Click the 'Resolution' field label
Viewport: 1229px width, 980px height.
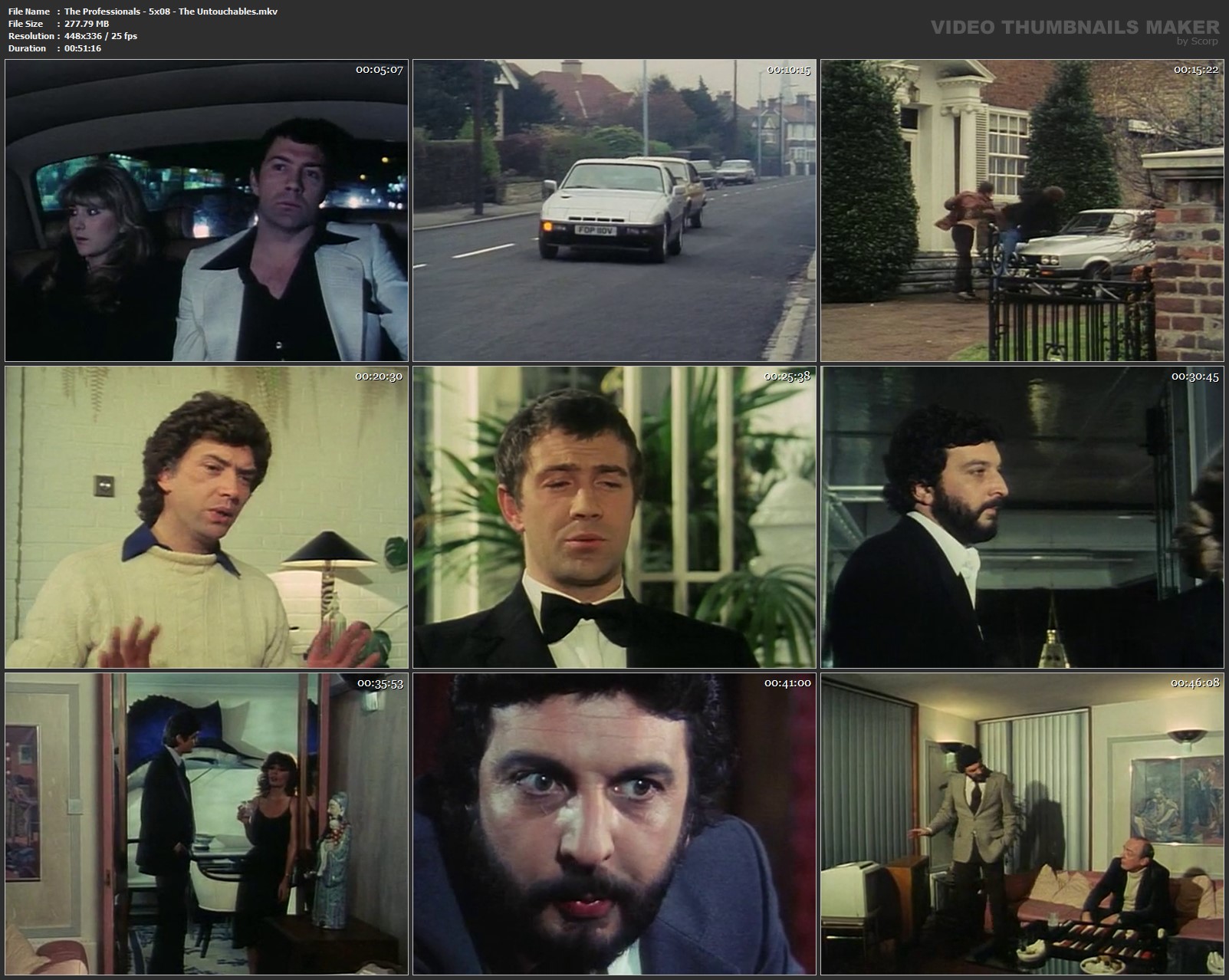point(31,36)
